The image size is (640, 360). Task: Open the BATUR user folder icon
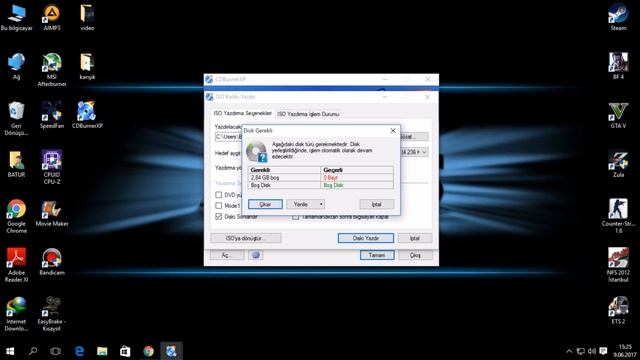(16, 164)
